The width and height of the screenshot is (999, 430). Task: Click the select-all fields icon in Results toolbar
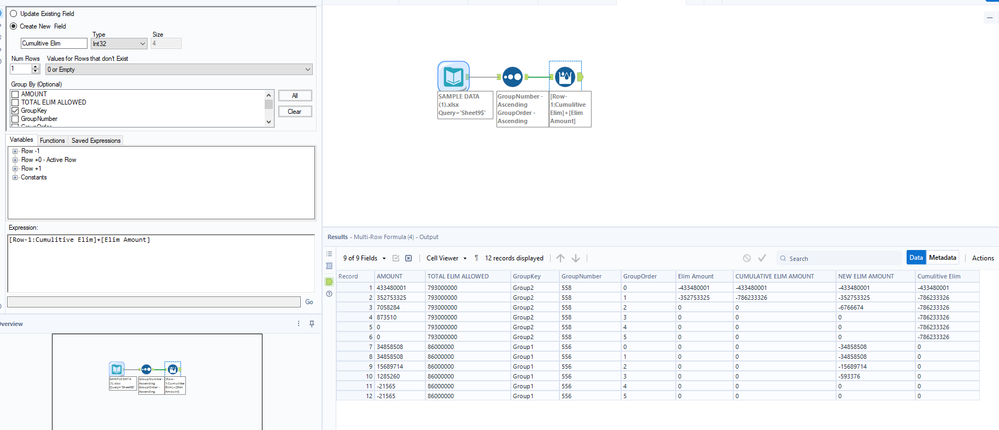click(396, 258)
